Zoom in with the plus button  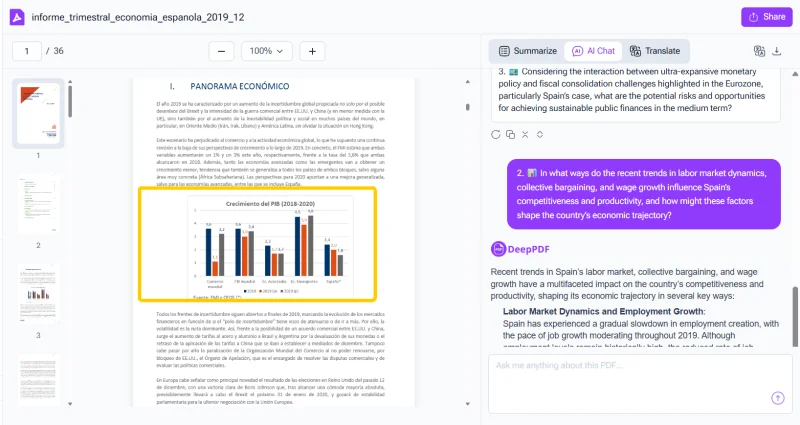312,51
